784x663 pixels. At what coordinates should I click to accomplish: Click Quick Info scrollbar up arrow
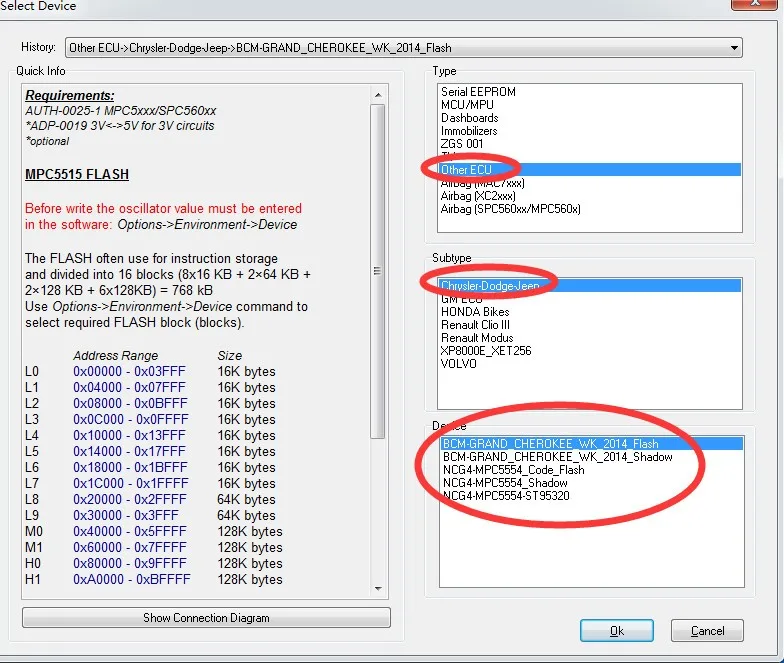[378, 95]
